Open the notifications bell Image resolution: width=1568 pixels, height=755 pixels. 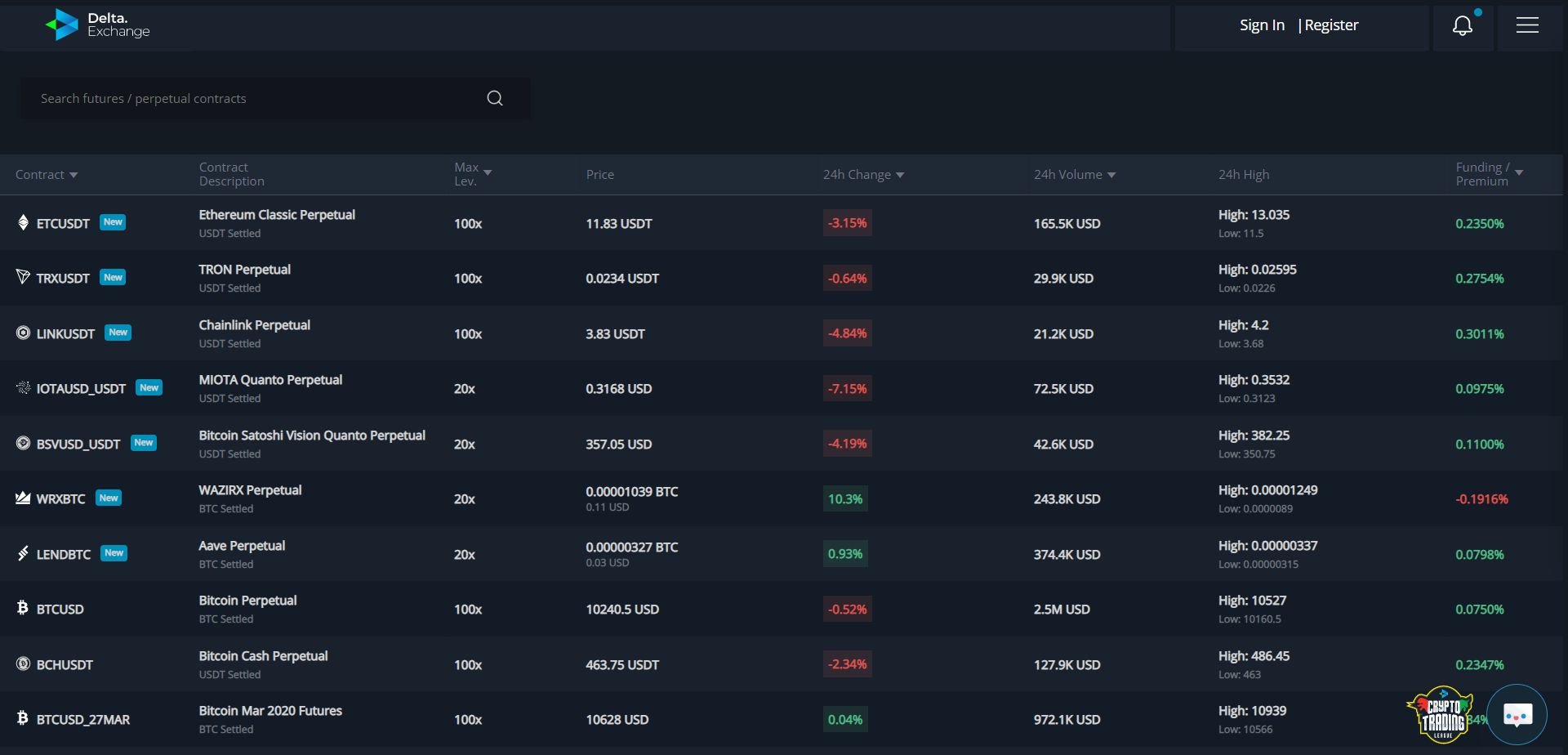[1463, 26]
